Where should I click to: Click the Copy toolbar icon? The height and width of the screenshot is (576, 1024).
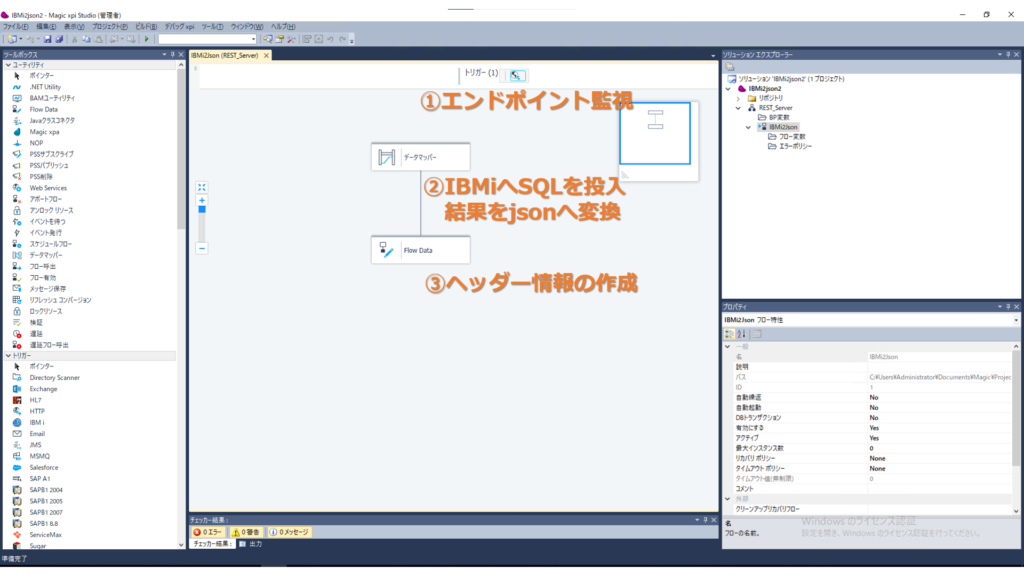click(x=86, y=39)
